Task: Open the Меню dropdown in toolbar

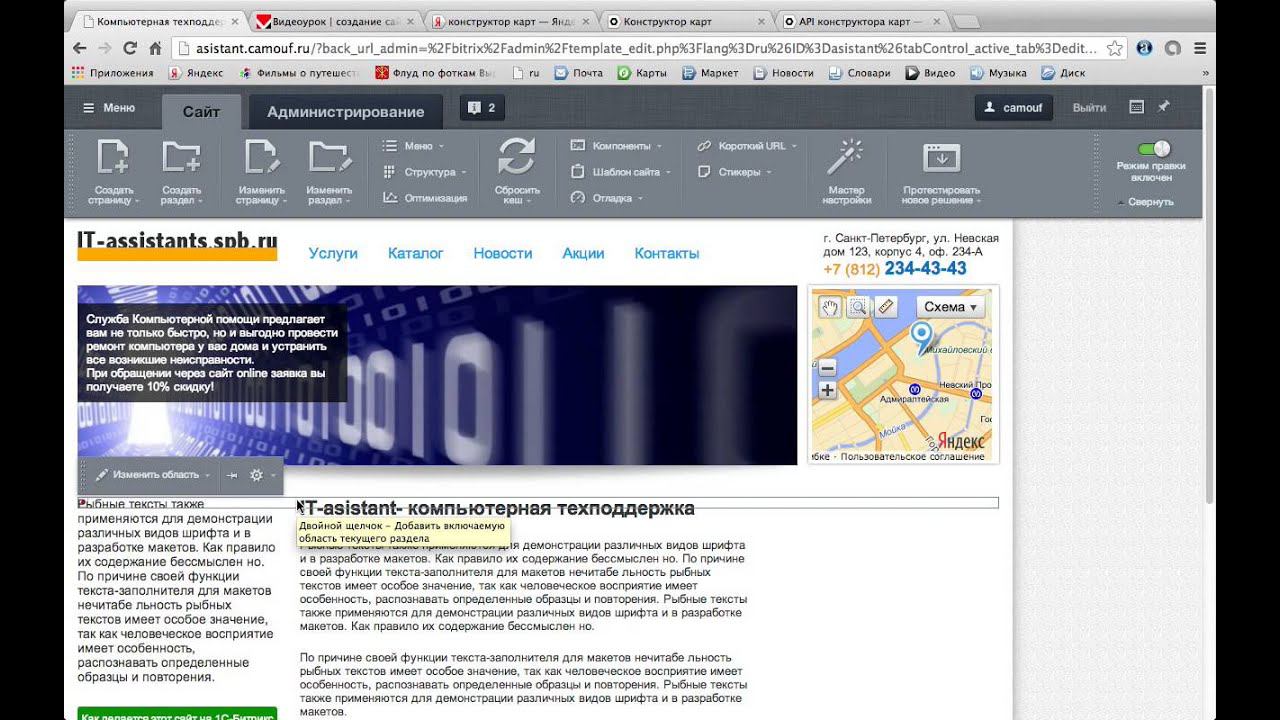Action: tap(414, 146)
